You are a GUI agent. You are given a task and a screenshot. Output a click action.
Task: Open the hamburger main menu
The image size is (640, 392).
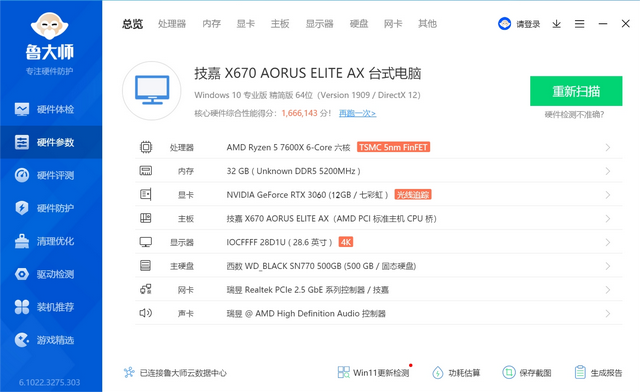coord(580,24)
